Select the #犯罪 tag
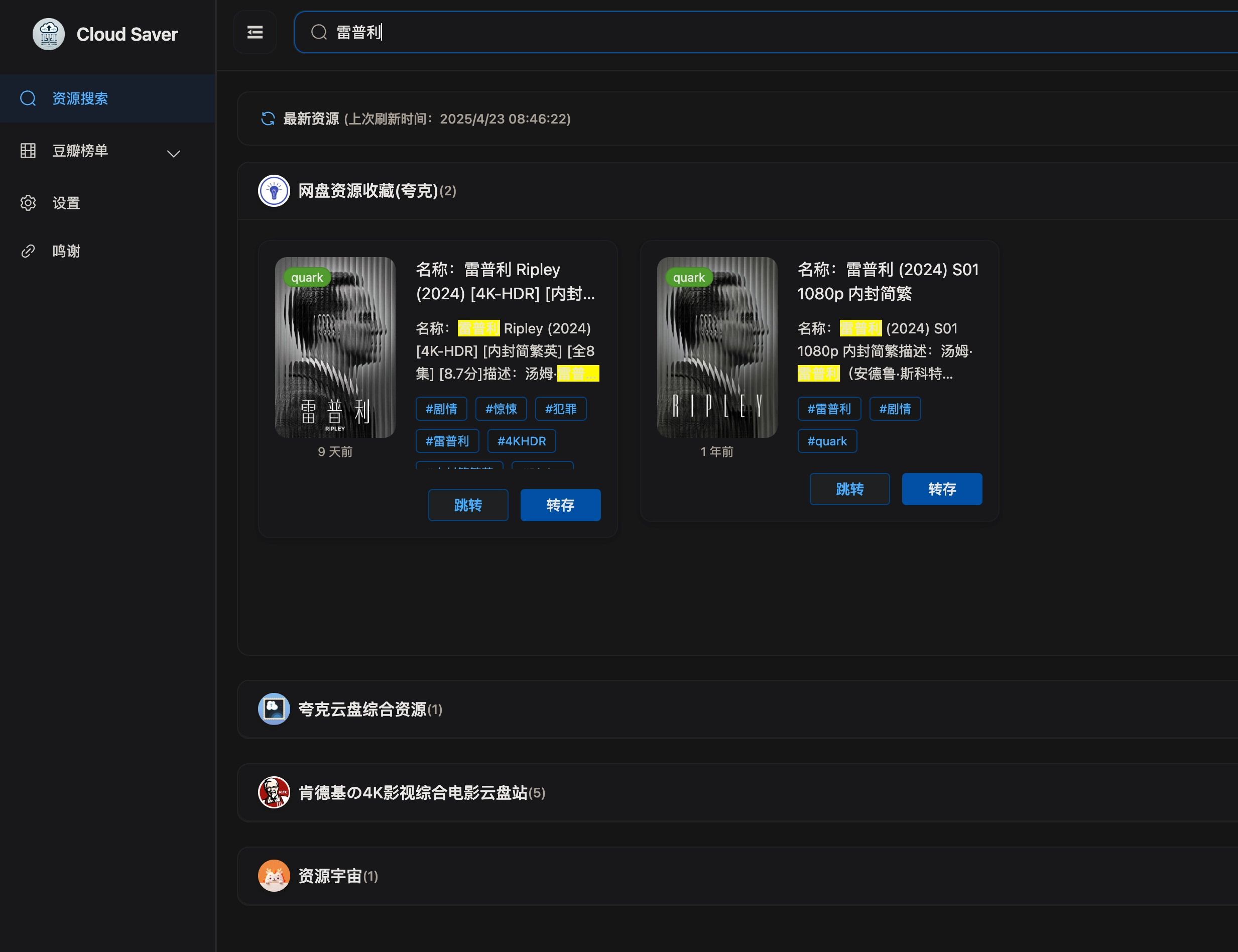The height and width of the screenshot is (952, 1238). click(560, 409)
